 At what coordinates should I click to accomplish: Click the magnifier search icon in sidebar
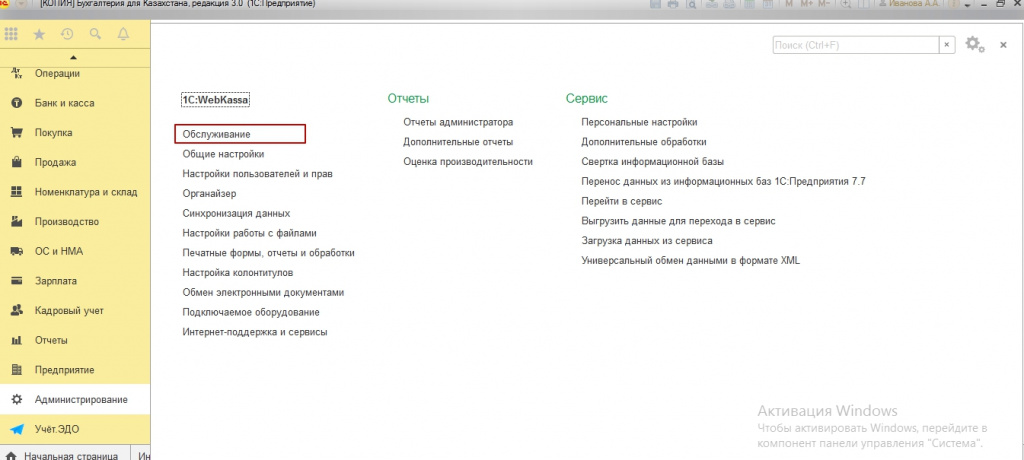pos(95,34)
